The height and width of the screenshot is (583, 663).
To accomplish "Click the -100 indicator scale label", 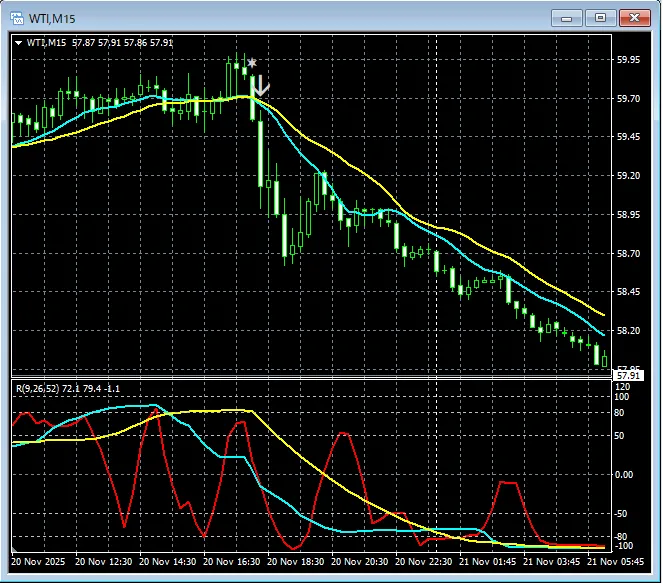I will (x=623, y=546).
